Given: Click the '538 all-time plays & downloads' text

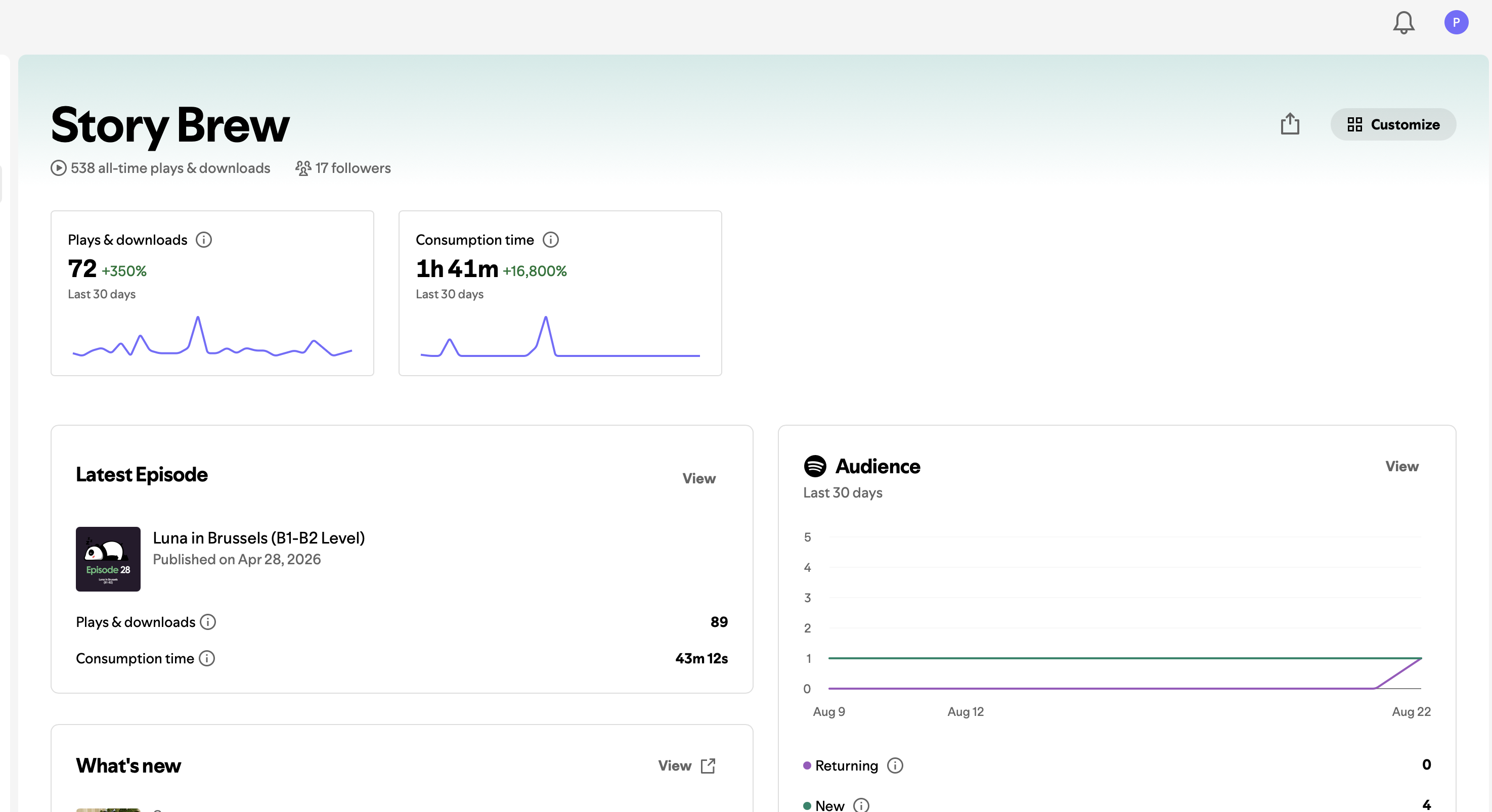Looking at the screenshot, I should pyautogui.click(x=170, y=168).
